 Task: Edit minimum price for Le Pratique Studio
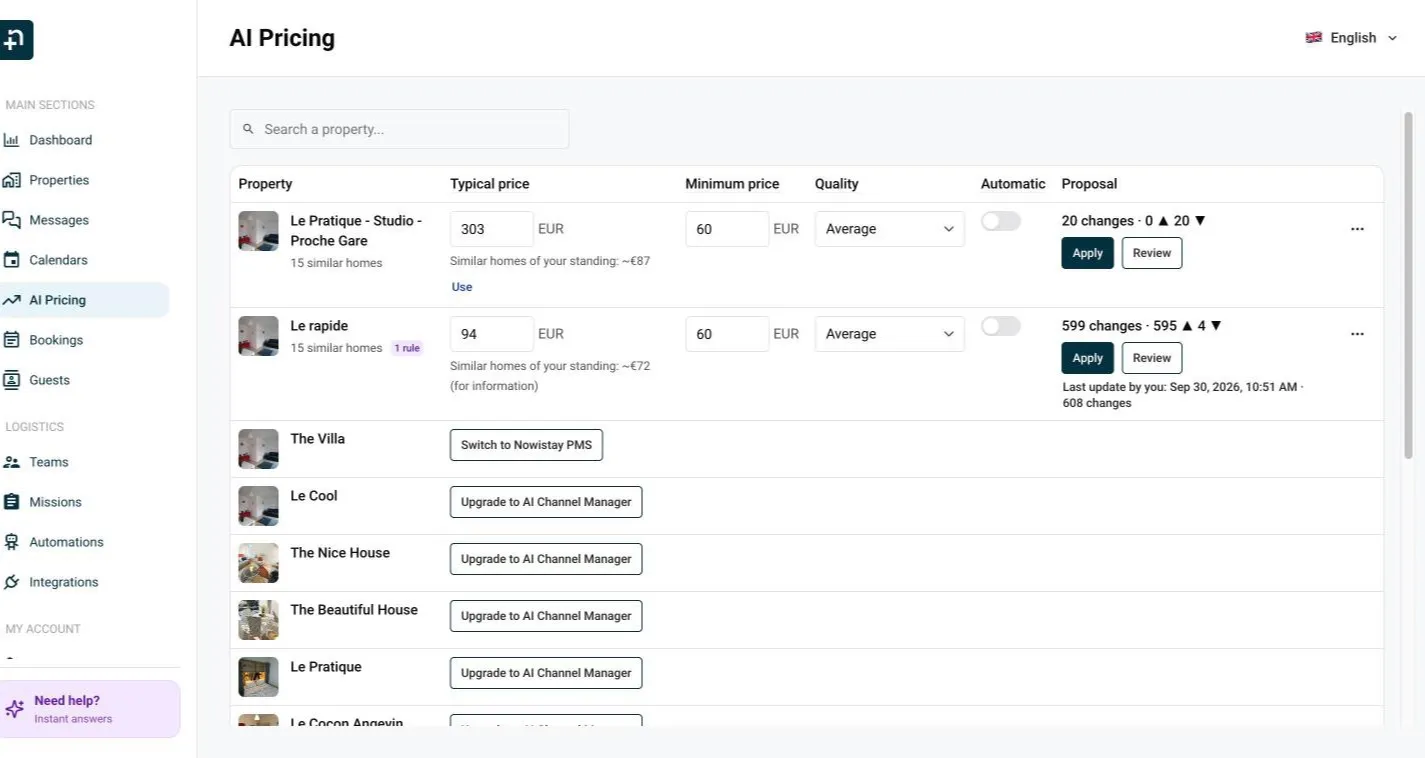(x=727, y=229)
